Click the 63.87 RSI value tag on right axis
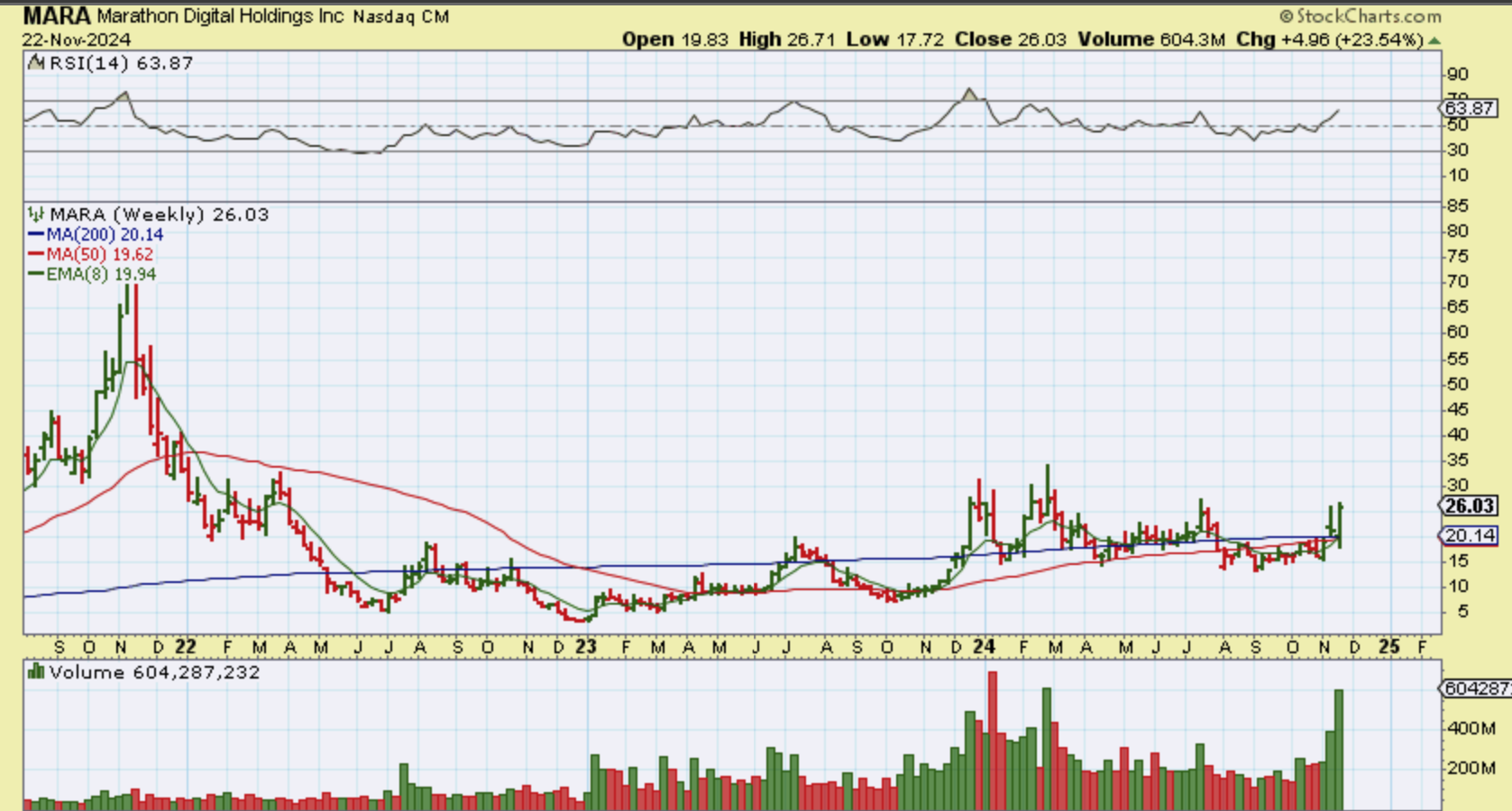This screenshot has width=1512, height=811. 1470,108
